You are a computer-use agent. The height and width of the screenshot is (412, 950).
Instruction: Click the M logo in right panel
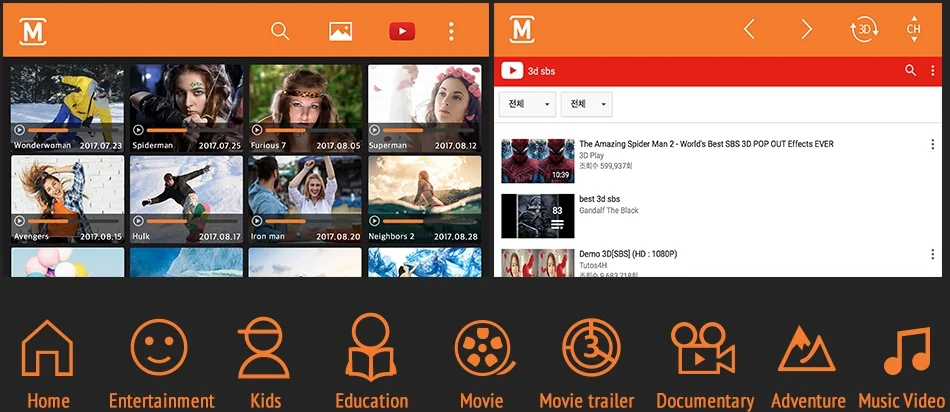[x=522, y=30]
